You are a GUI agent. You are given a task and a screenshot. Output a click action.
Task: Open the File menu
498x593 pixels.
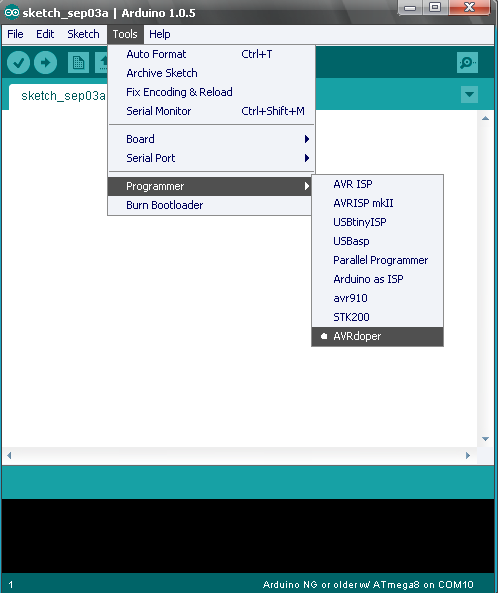pyautogui.click(x=15, y=34)
